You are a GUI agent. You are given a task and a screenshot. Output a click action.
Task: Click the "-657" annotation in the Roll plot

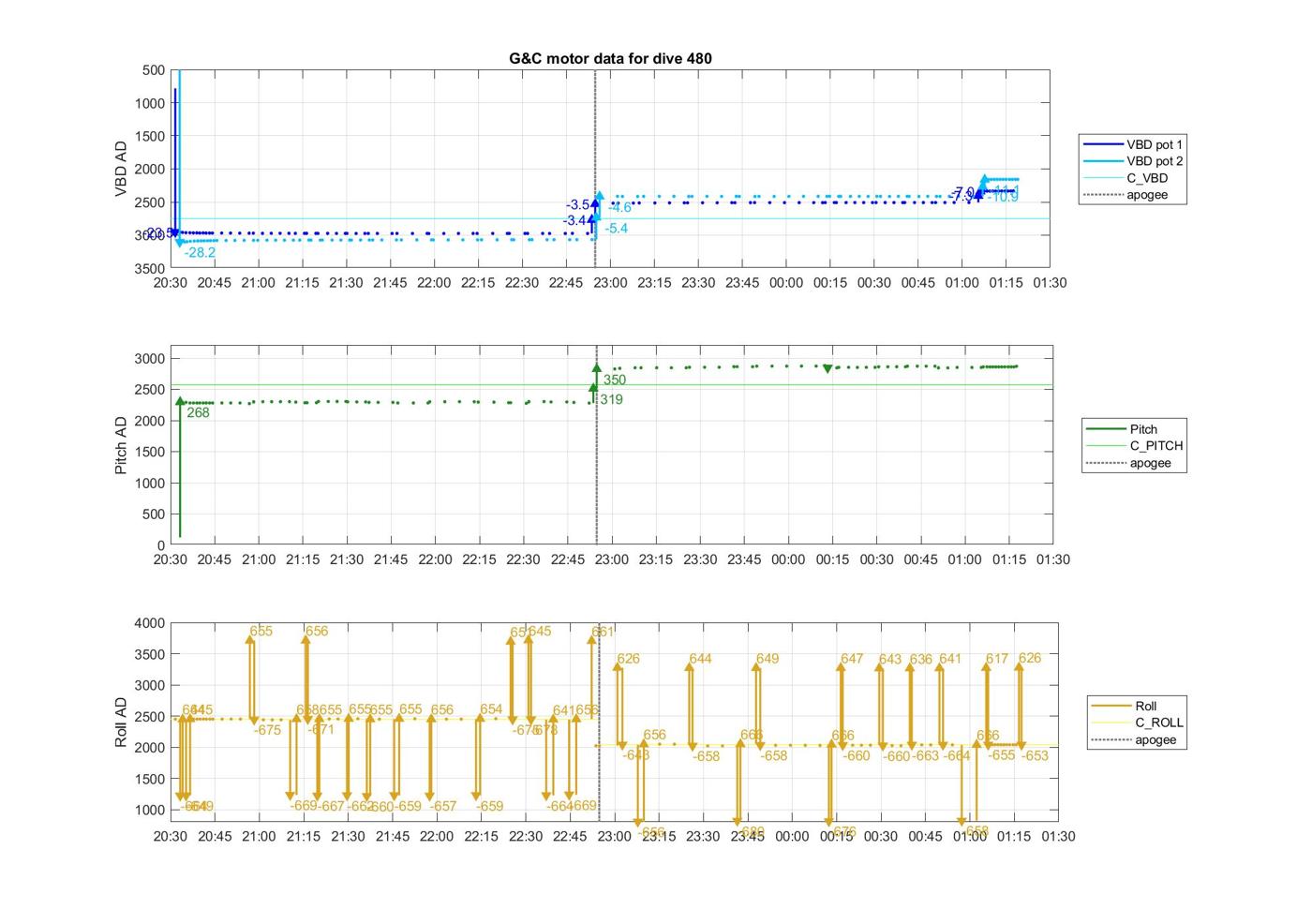click(442, 806)
